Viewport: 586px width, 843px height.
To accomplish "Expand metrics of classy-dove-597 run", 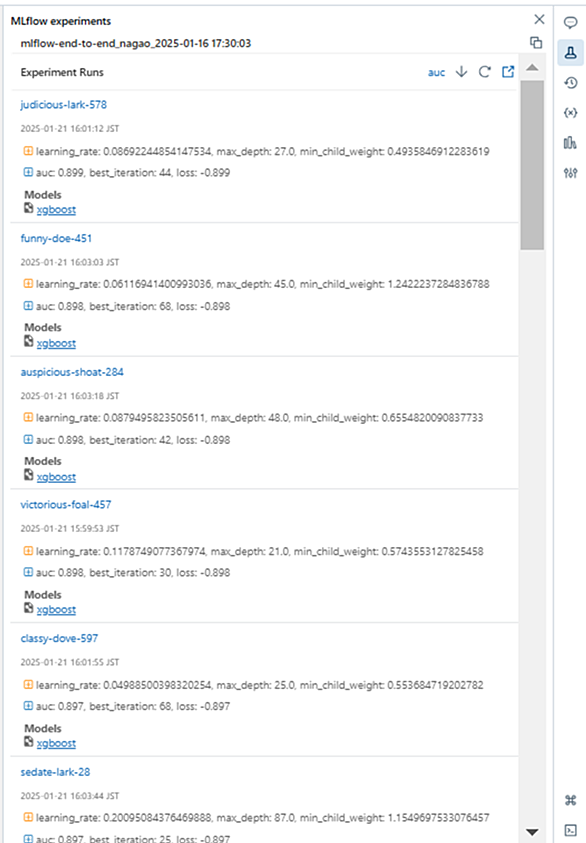I will [x=28, y=706].
